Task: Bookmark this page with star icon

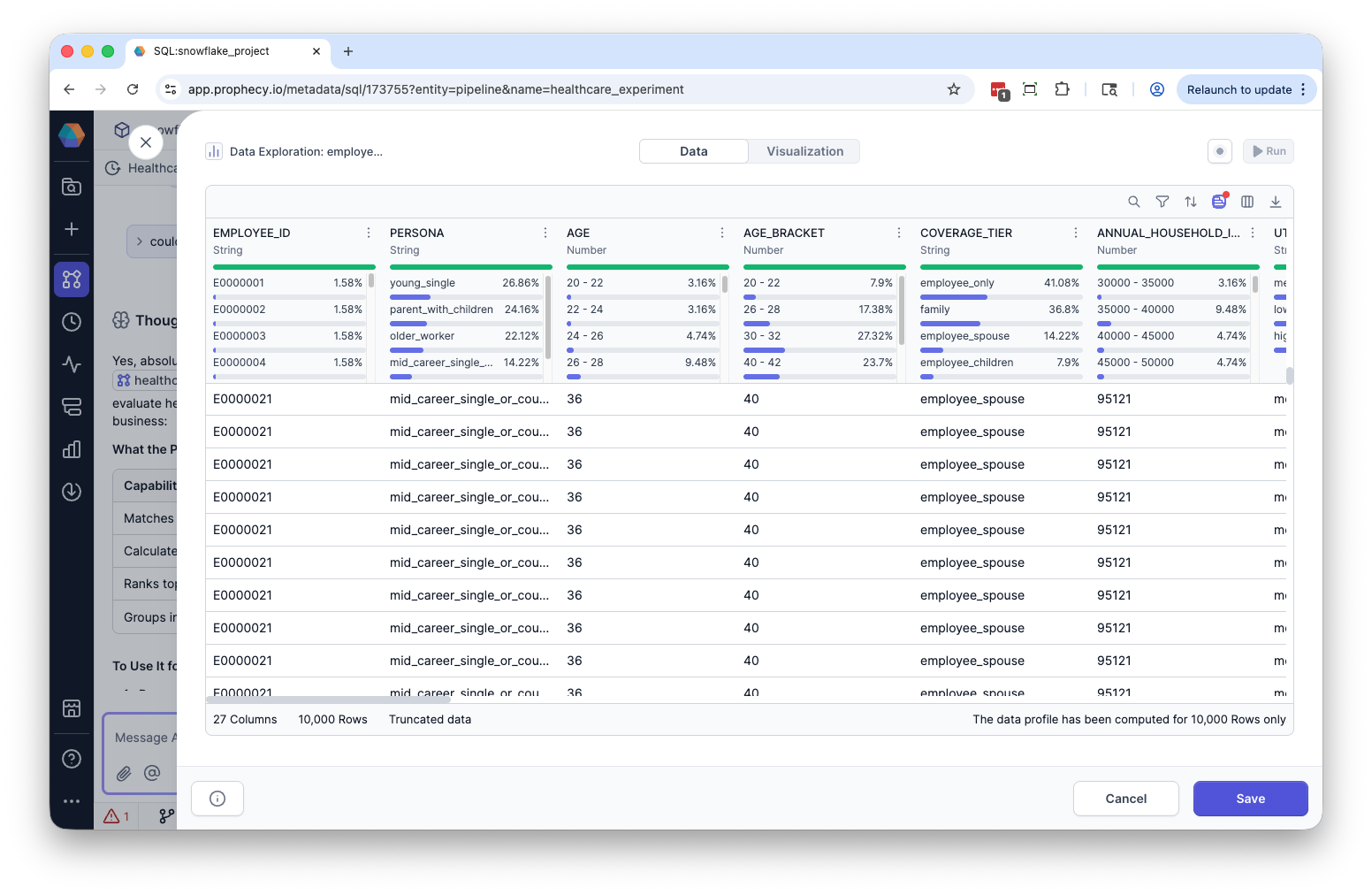Action: (954, 89)
